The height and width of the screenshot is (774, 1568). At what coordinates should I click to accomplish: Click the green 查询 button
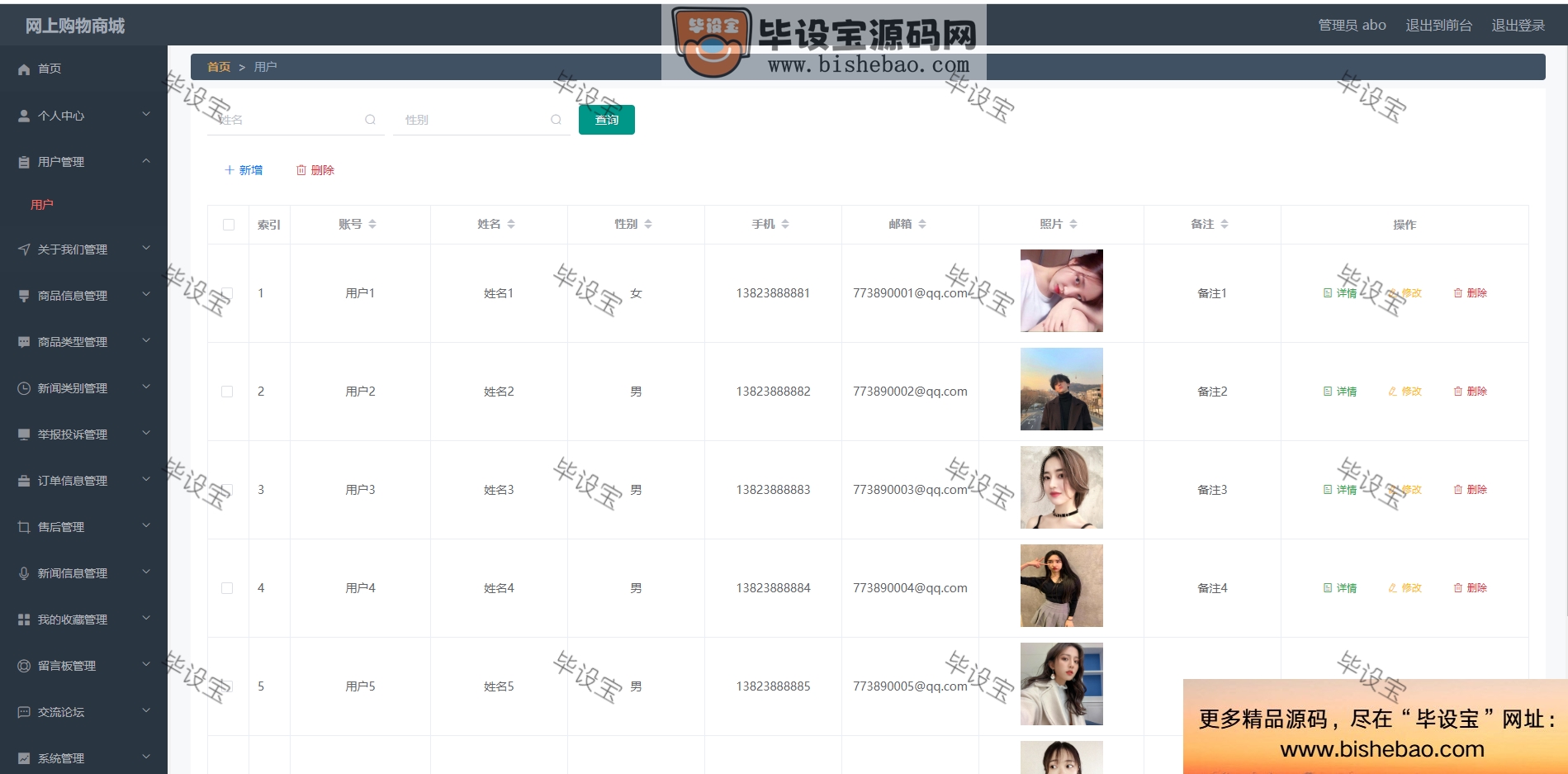607,120
